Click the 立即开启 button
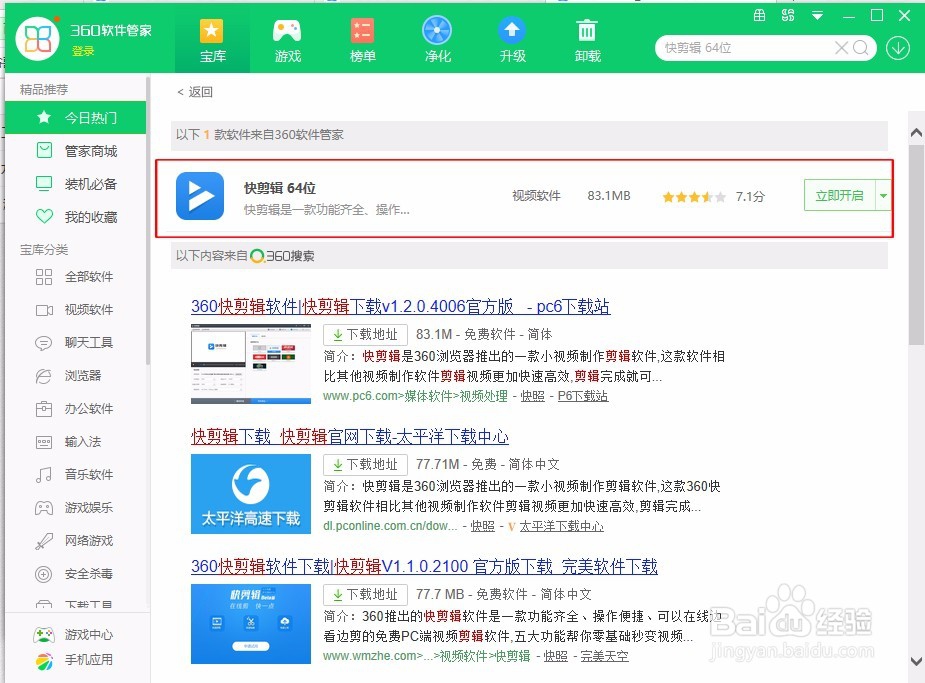This screenshot has height=683, width=925. tap(839, 195)
